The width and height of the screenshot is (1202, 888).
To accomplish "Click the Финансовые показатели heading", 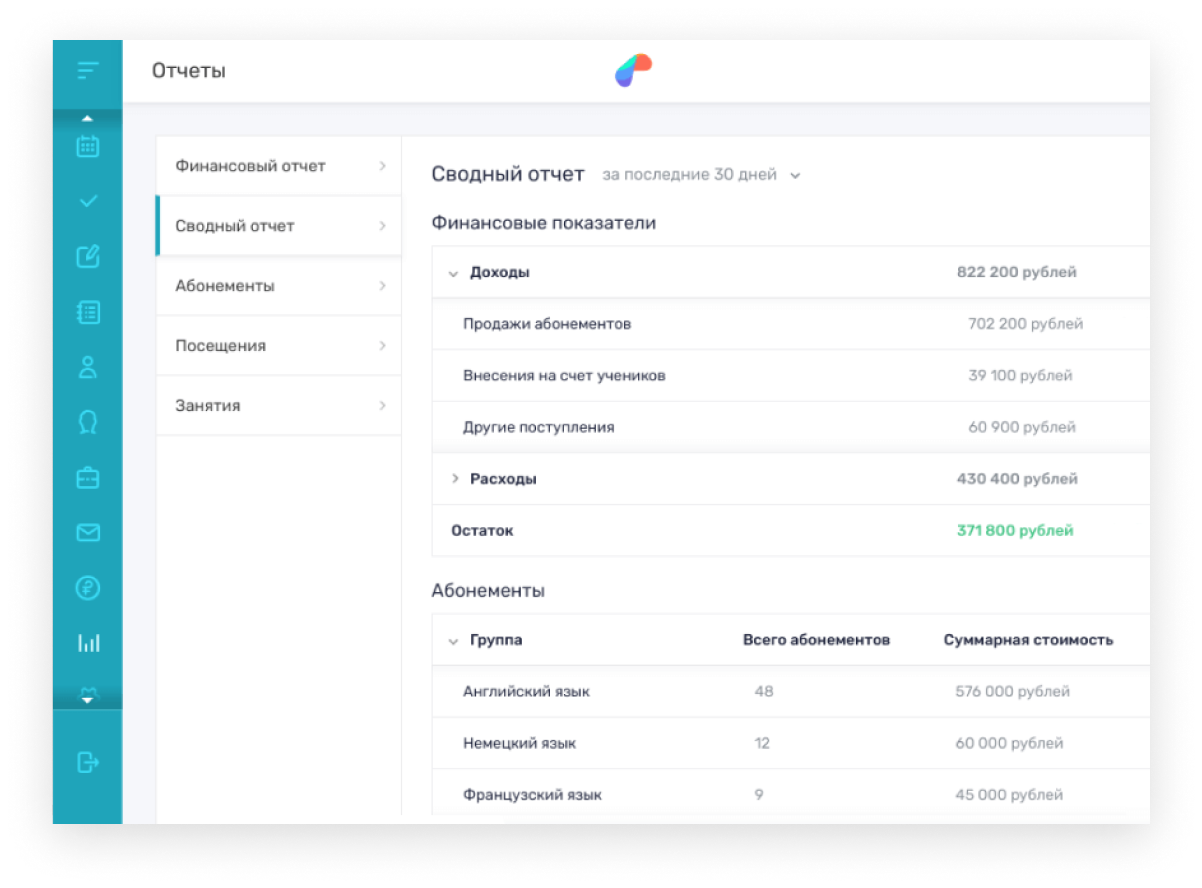I will pyautogui.click(x=544, y=223).
